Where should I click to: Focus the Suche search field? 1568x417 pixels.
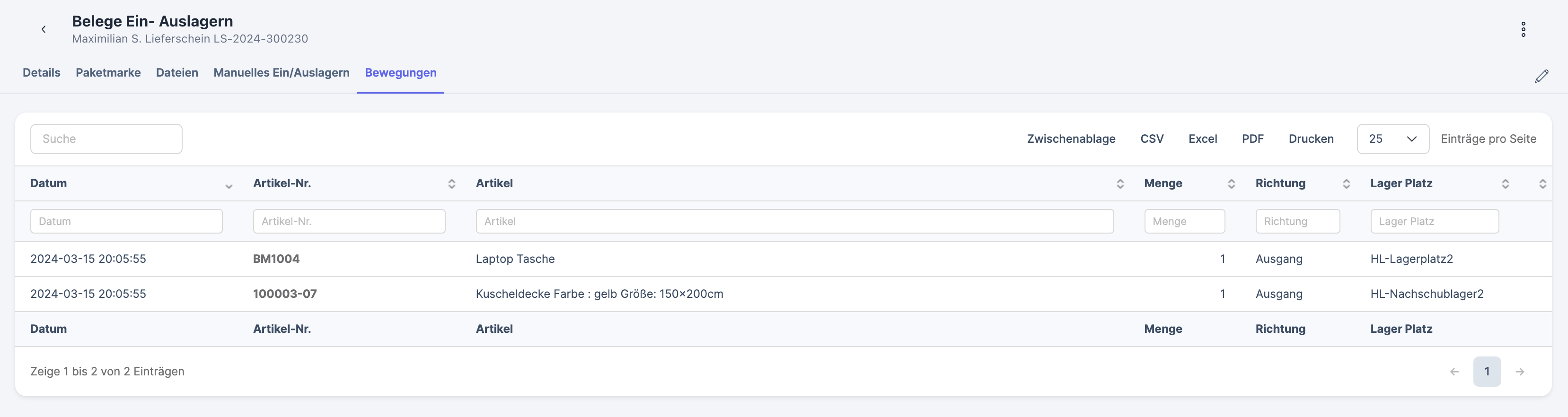(106, 139)
